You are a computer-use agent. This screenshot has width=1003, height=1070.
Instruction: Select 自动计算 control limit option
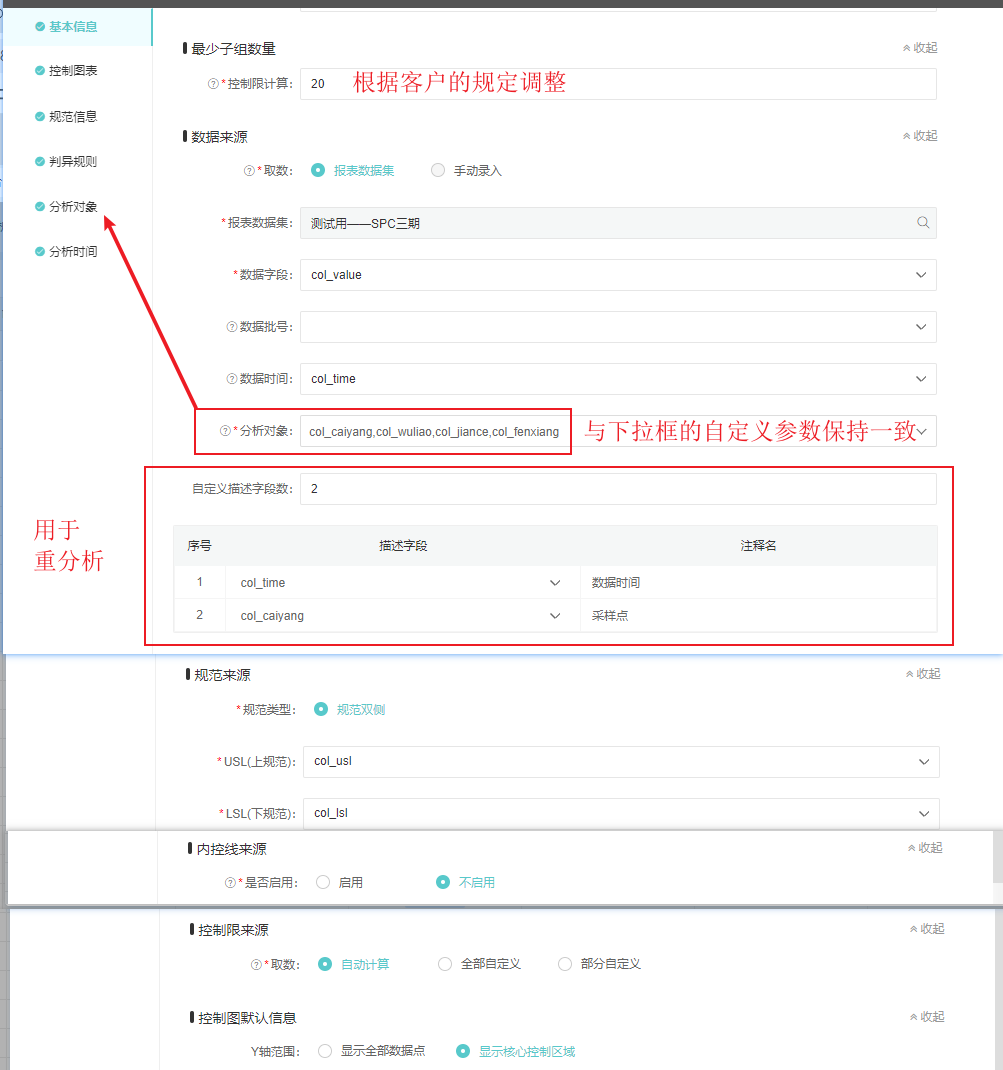click(325, 964)
